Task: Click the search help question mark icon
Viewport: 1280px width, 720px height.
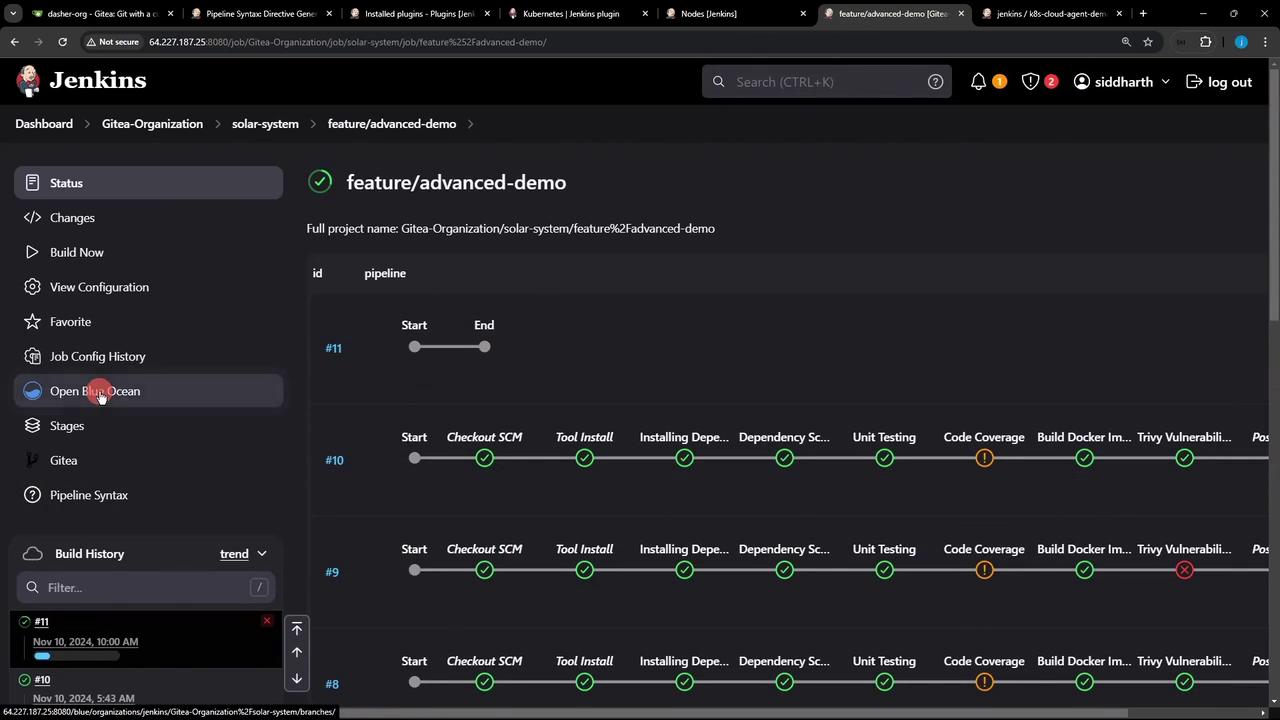Action: pos(935,82)
